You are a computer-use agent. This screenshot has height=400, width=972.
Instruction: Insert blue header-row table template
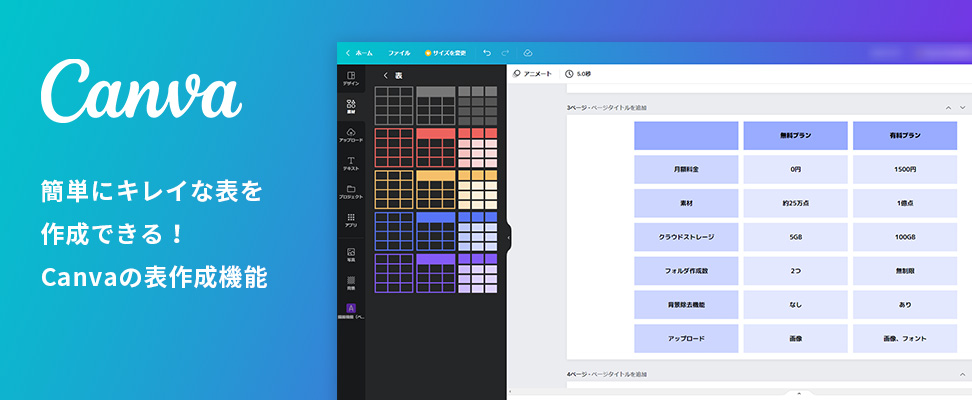point(435,231)
